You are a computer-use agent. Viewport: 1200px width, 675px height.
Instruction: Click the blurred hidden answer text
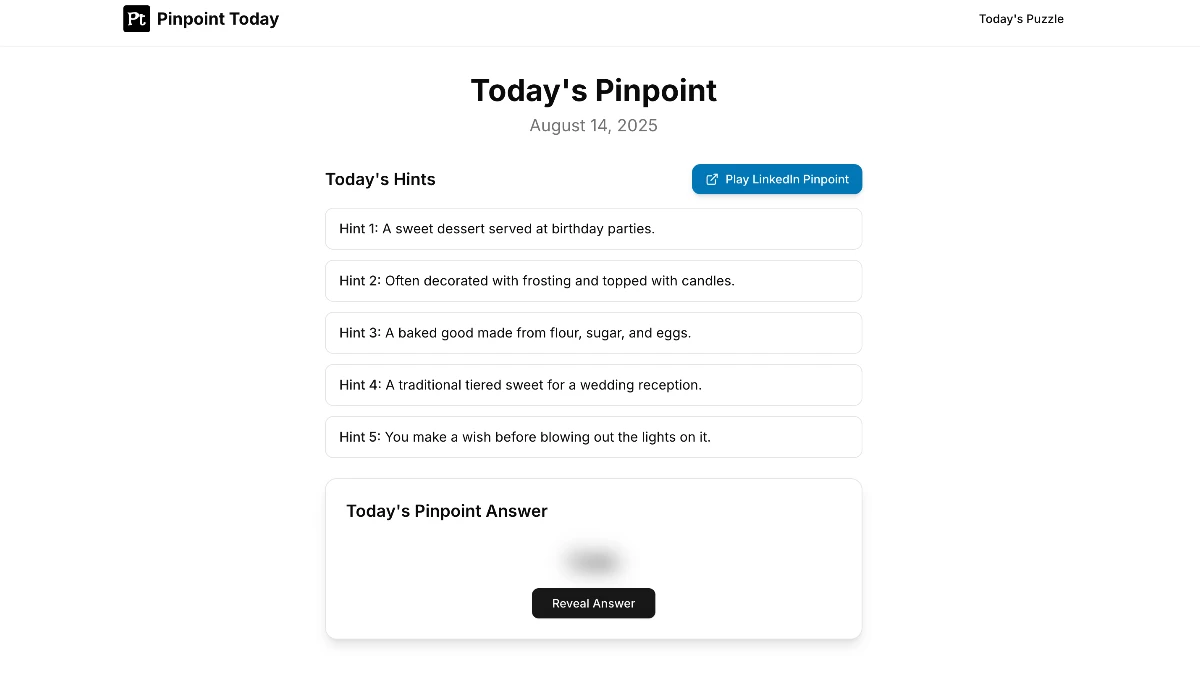coord(593,560)
